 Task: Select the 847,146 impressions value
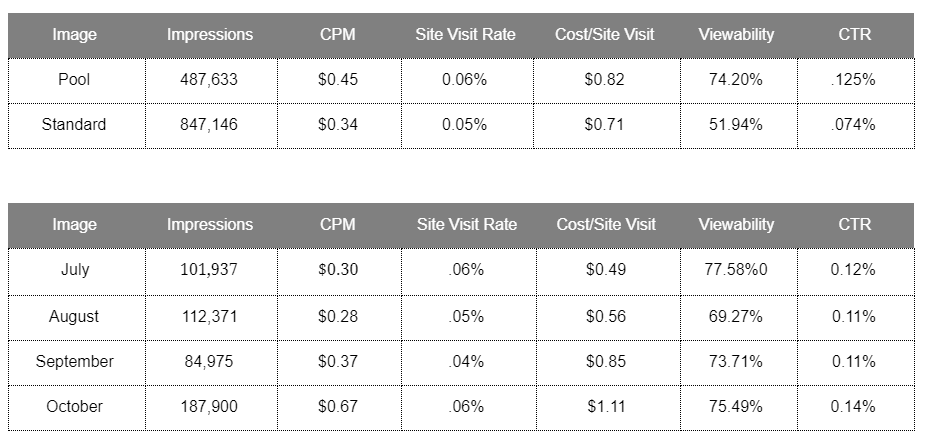[209, 125]
